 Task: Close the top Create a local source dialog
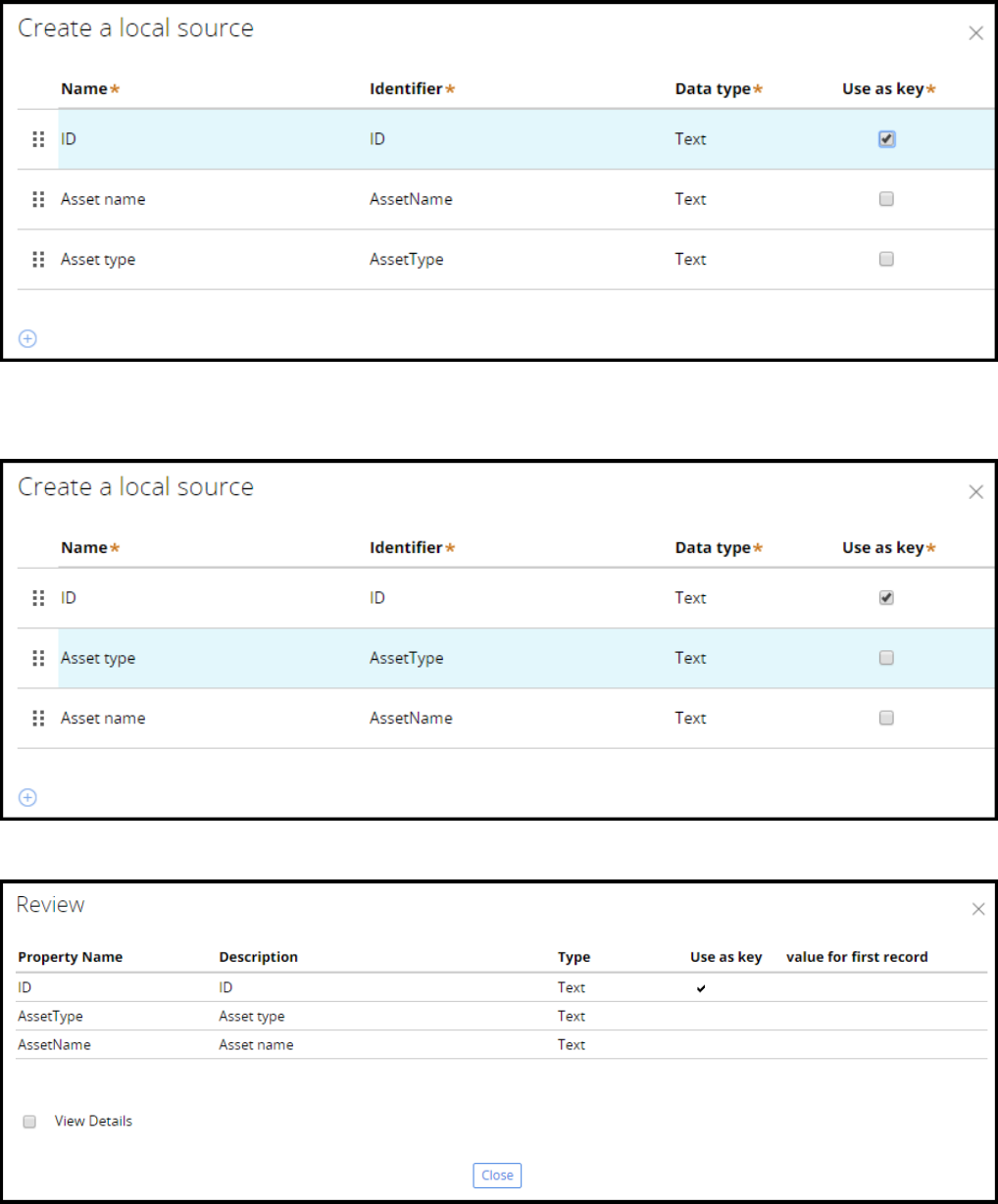[x=975, y=33]
